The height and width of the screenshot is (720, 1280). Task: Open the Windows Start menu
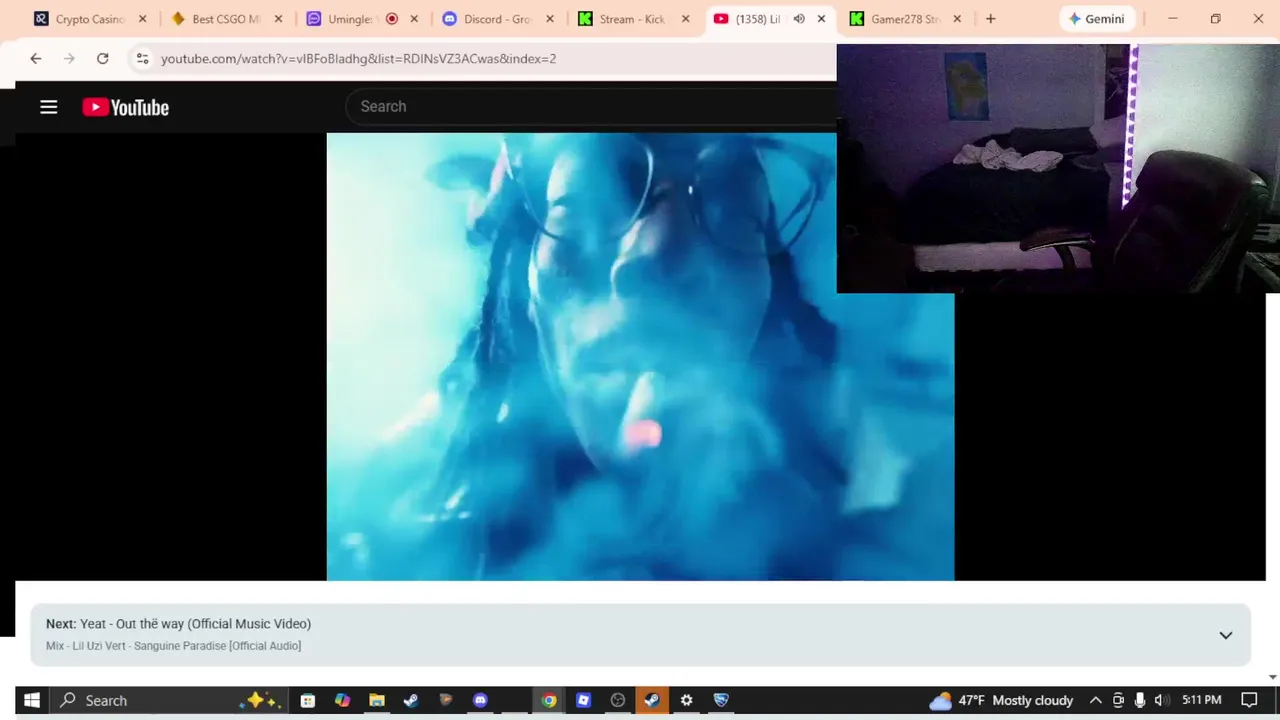(31, 700)
